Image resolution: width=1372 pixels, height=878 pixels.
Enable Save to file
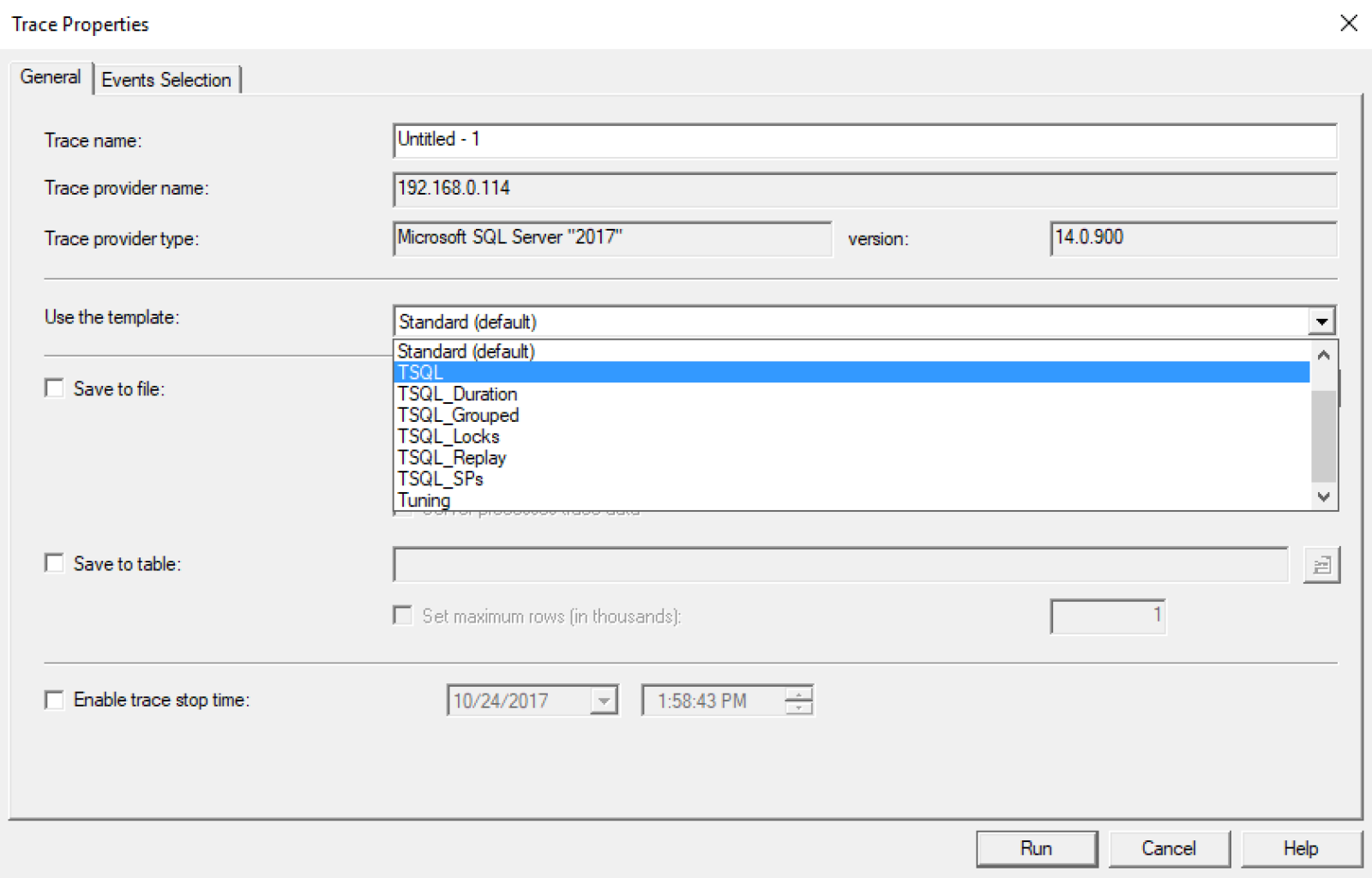[54, 388]
